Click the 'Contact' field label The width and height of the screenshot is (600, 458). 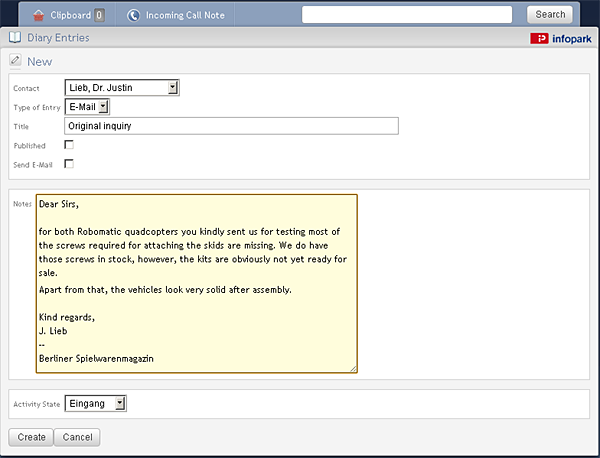26,88
